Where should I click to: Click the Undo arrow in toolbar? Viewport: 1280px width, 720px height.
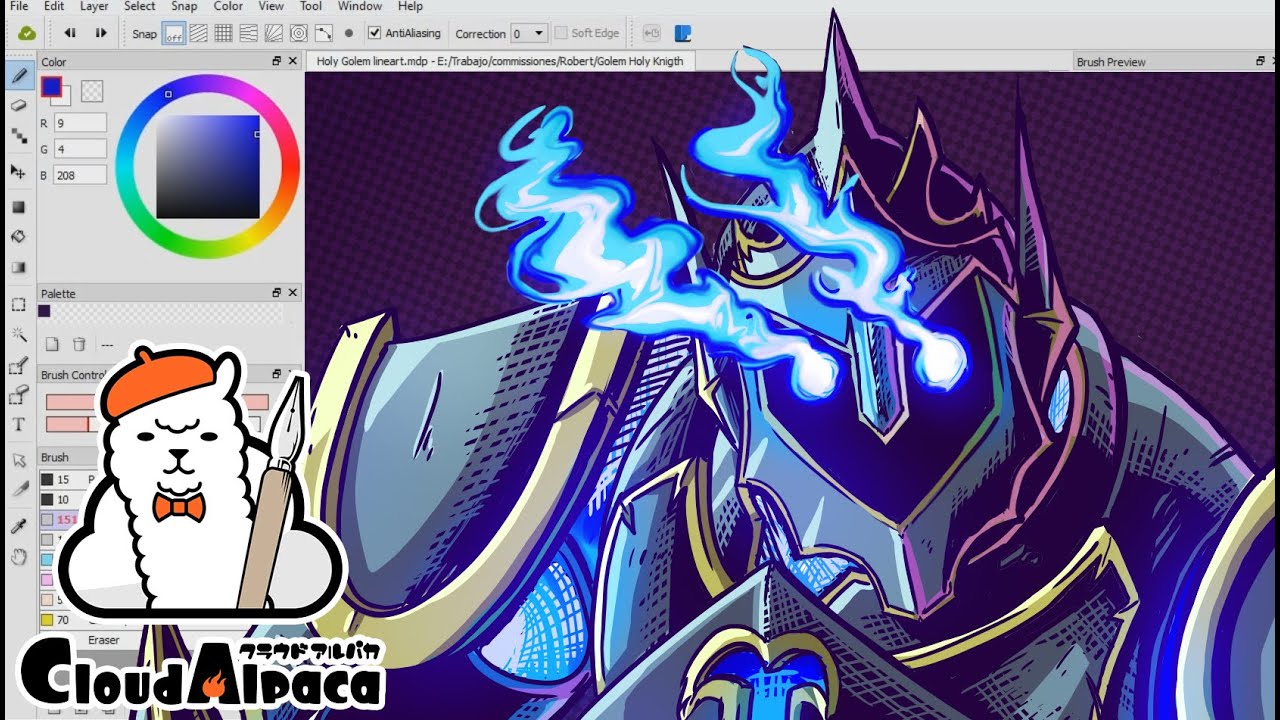(x=70, y=33)
